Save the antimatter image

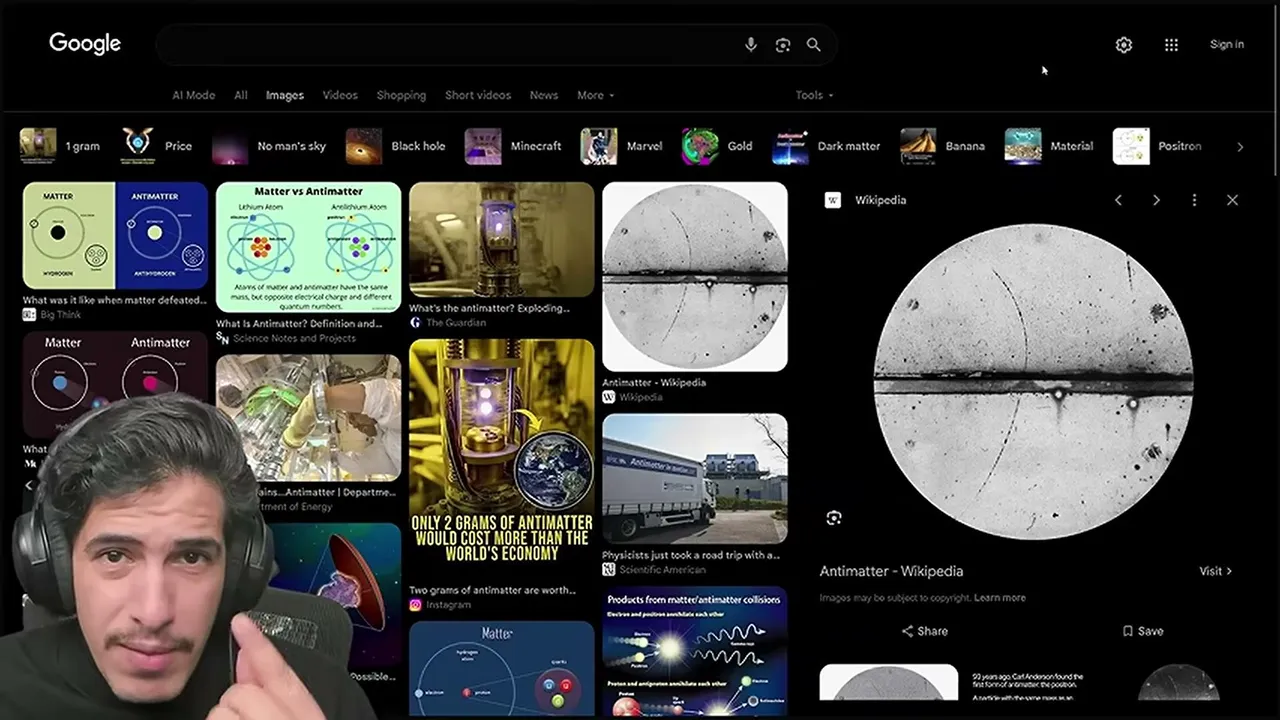(1143, 631)
